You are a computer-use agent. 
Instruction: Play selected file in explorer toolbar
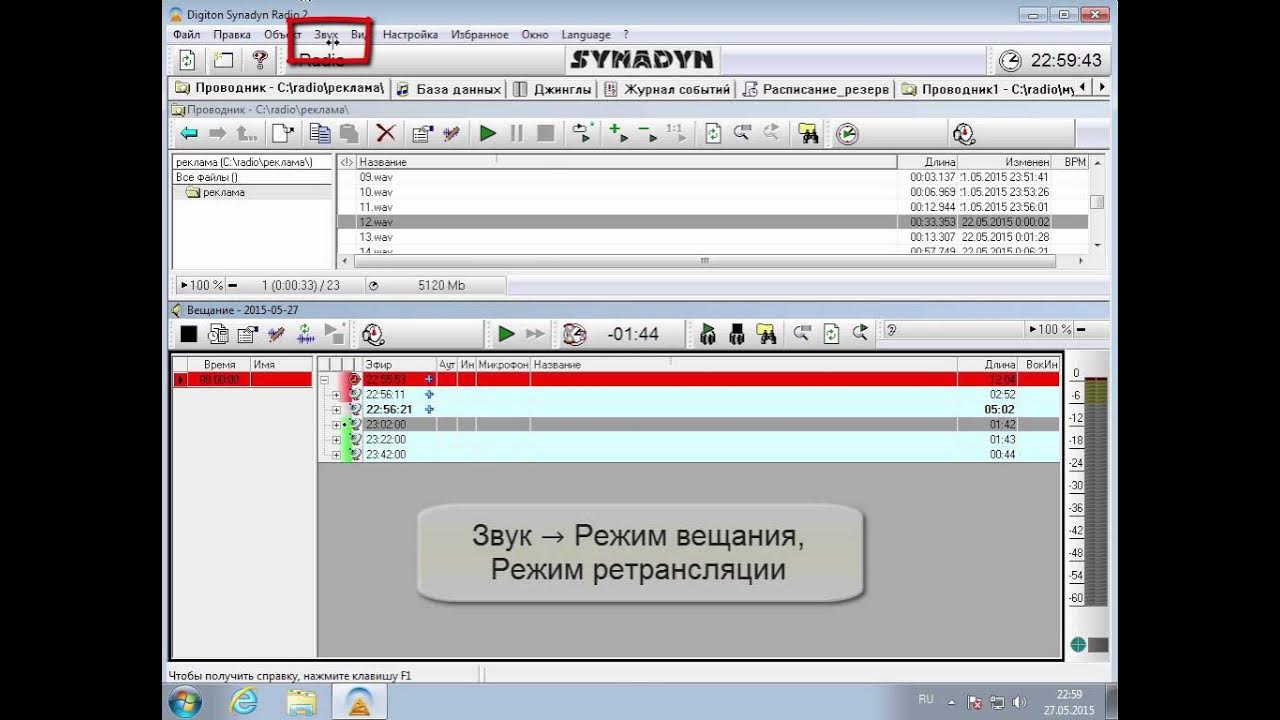click(488, 133)
